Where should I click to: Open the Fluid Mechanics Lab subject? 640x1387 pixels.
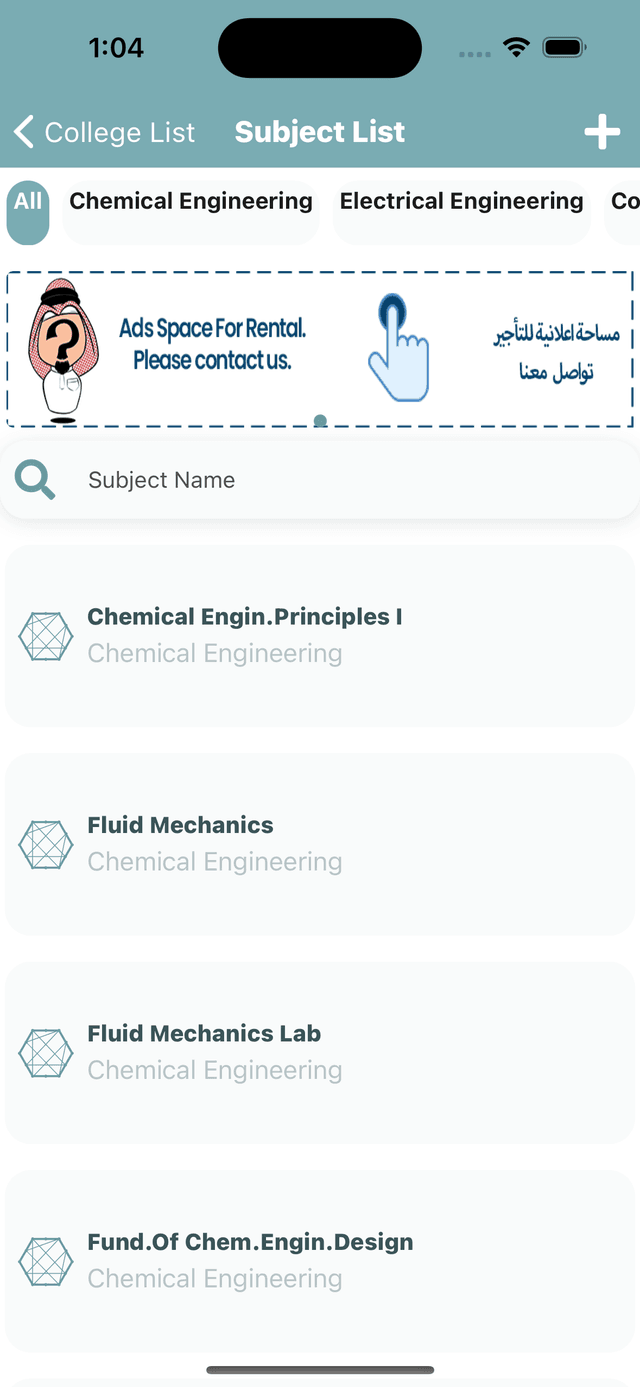[x=320, y=1053]
